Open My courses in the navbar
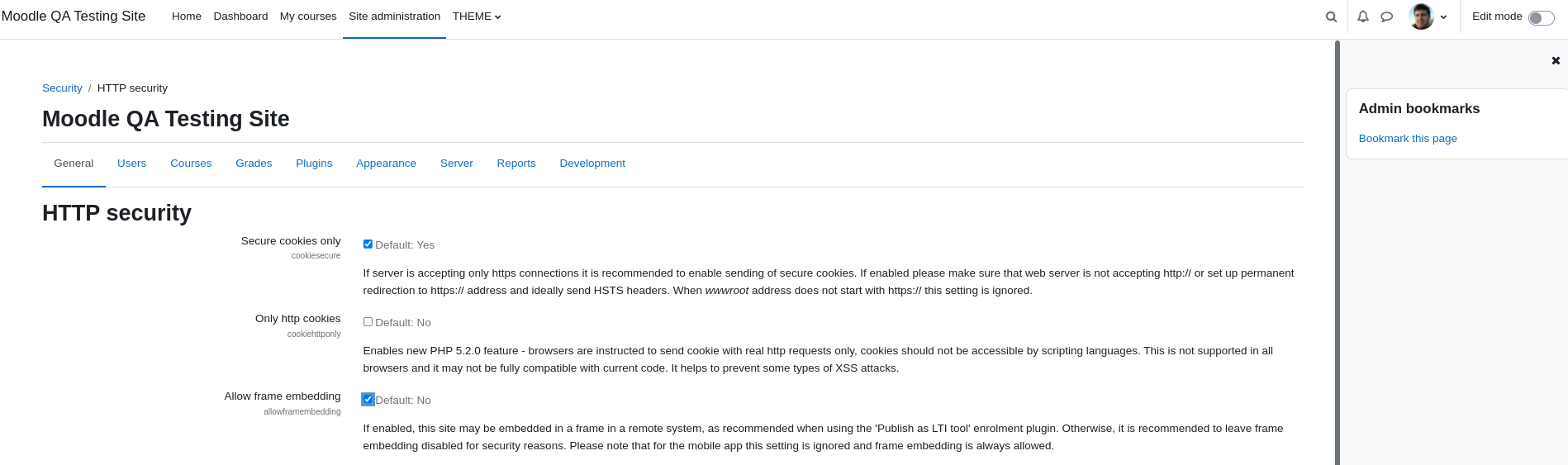 point(308,17)
